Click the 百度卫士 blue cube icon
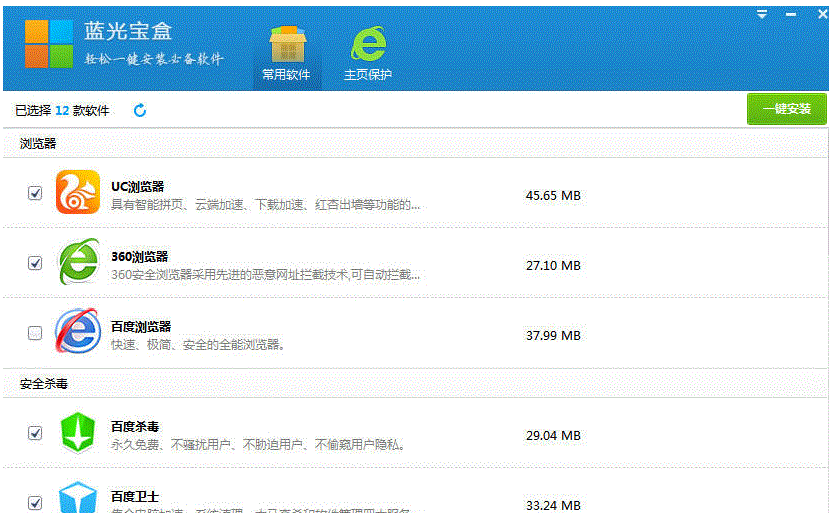The width and height of the screenshot is (829, 513). click(x=77, y=499)
